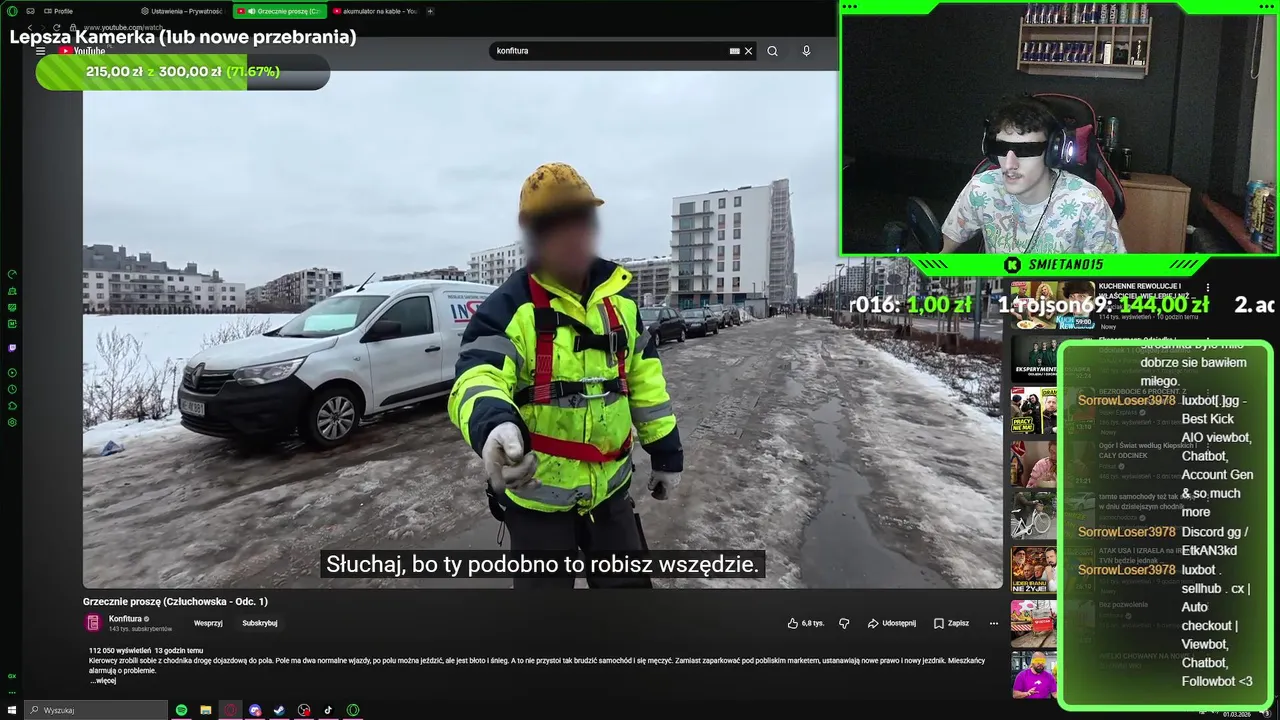The width and height of the screenshot is (1280, 720).
Task: Open TikTok from the taskbar
Action: tap(328, 710)
